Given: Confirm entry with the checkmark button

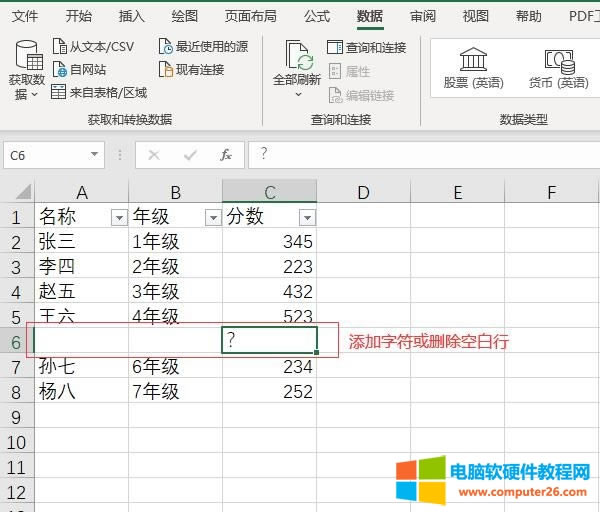Looking at the screenshot, I should coord(190,155).
